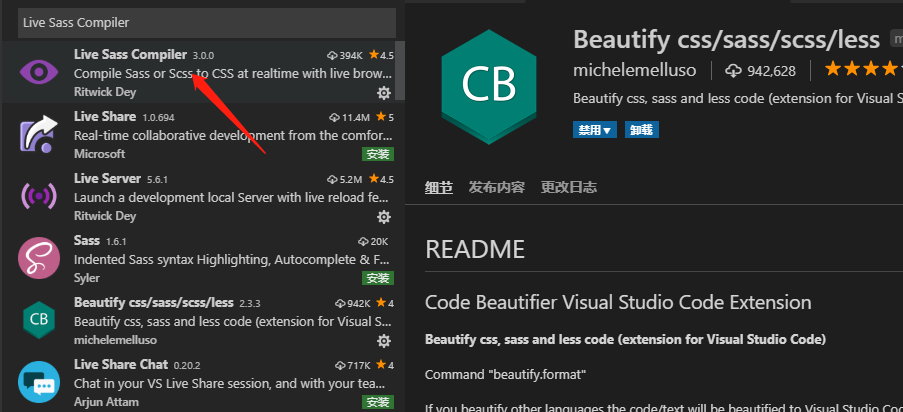The image size is (903, 412).
Task: Click the star rating in Beautify detail header
Action: click(x=863, y=70)
